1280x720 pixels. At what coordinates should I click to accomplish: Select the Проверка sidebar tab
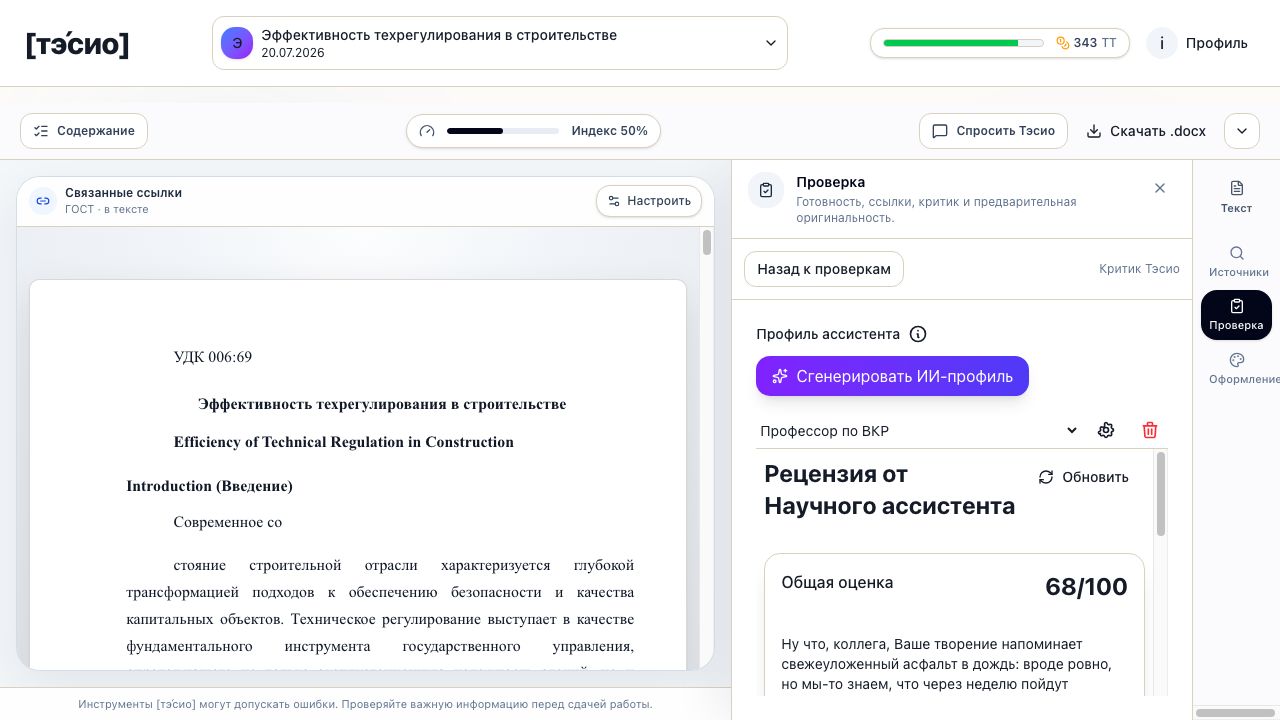tap(1236, 315)
